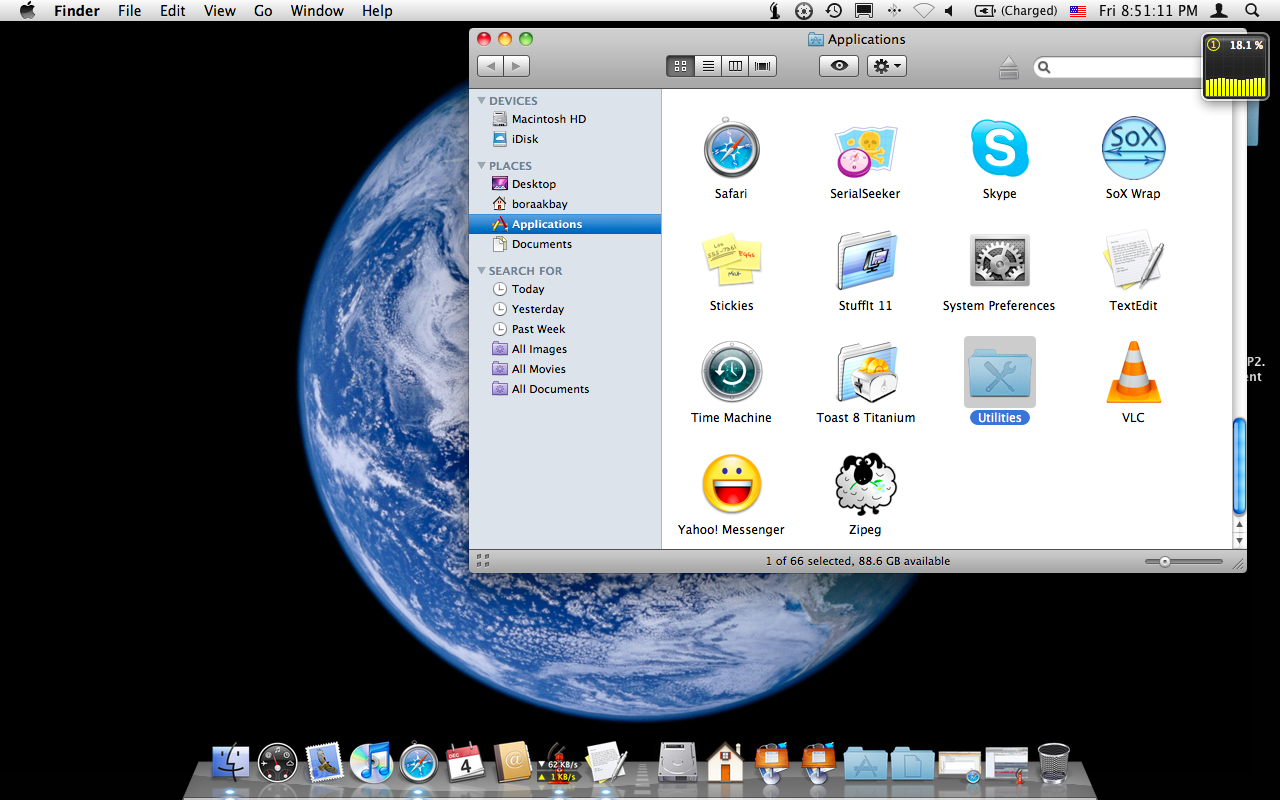Screen dimensions: 1280x800
Task: Select the StuffIt 11 folder icon
Action: (865, 261)
